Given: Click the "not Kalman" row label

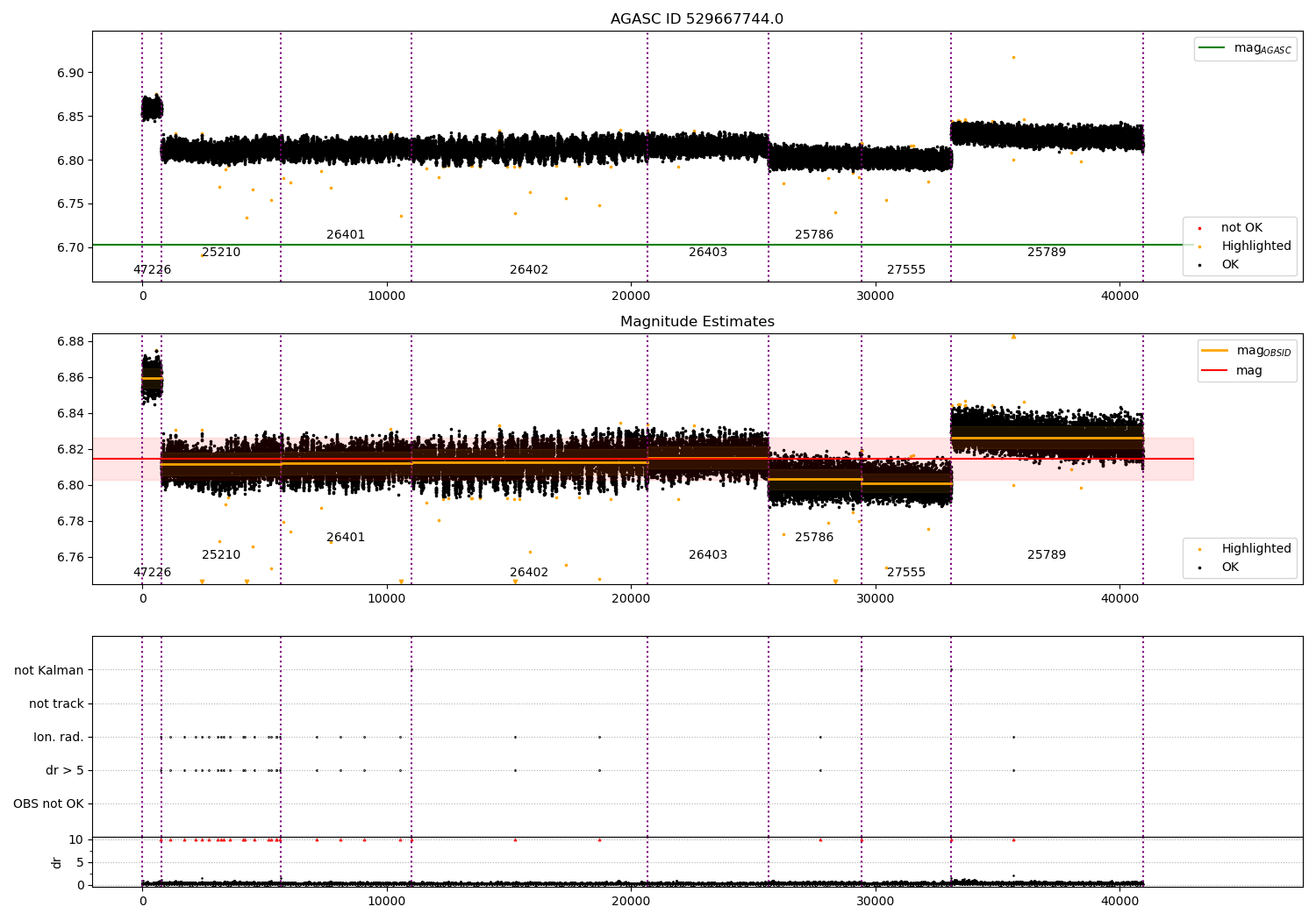Looking at the screenshot, I should 49,670.
